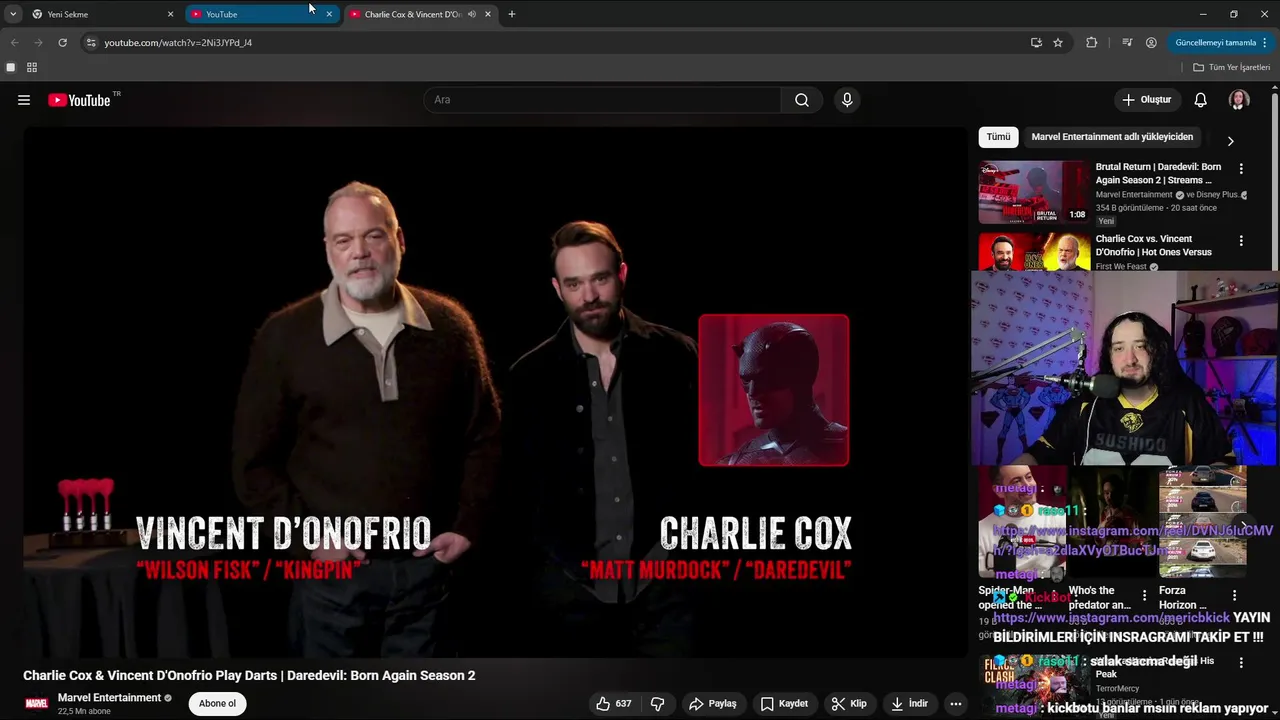Open Tüm Yer İşaretleri bookmarks folder

[x=1232, y=67]
